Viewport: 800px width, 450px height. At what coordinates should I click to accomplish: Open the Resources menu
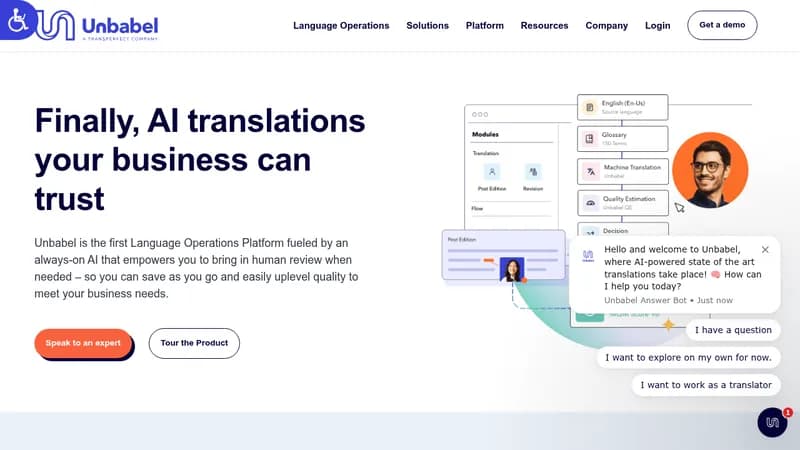pos(544,26)
